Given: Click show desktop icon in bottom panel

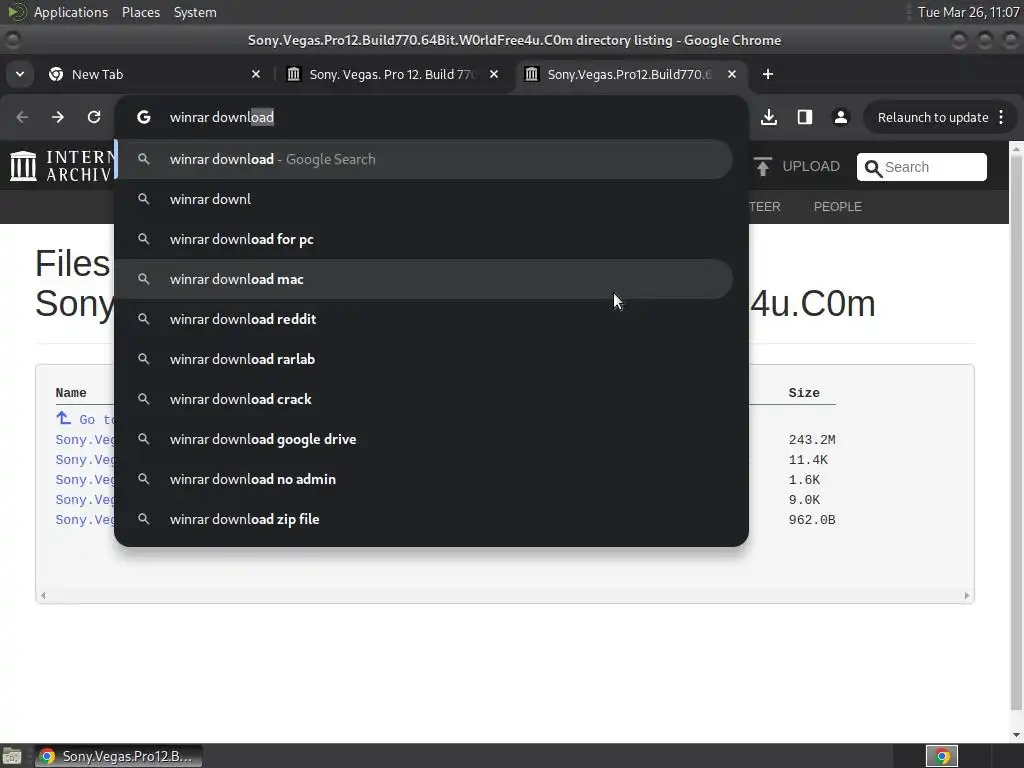Looking at the screenshot, I should [12, 756].
